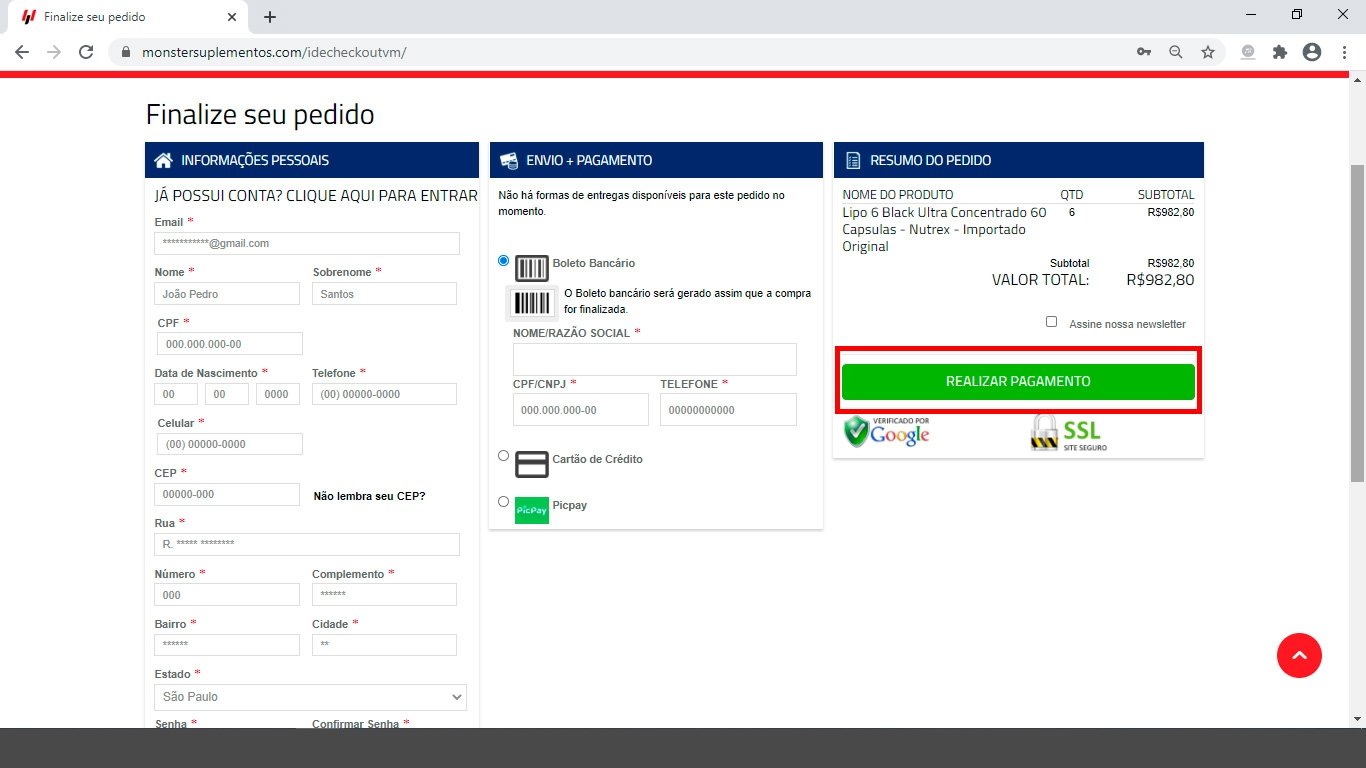This screenshot has width=1366, height=768.
Task: Click the Lipo 6 Black Ultra Concentrado product name
Action: 944,229
